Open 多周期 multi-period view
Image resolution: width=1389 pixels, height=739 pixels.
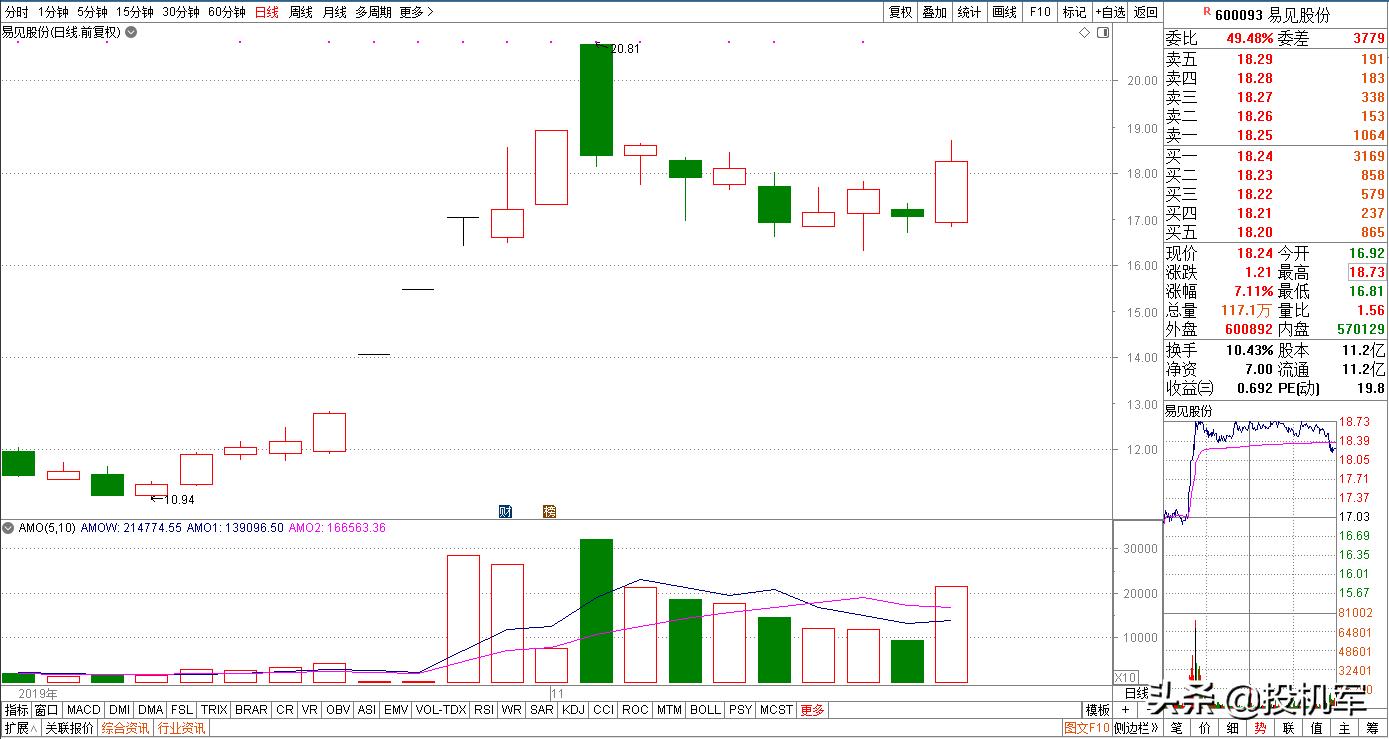click(373, 12)
